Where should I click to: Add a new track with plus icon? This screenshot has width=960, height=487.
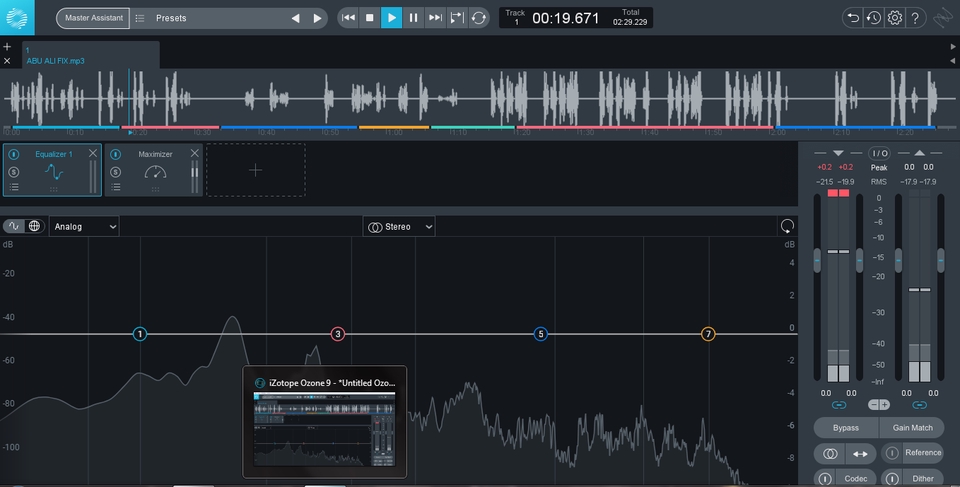pyautogui.click(x=7, y=47)
